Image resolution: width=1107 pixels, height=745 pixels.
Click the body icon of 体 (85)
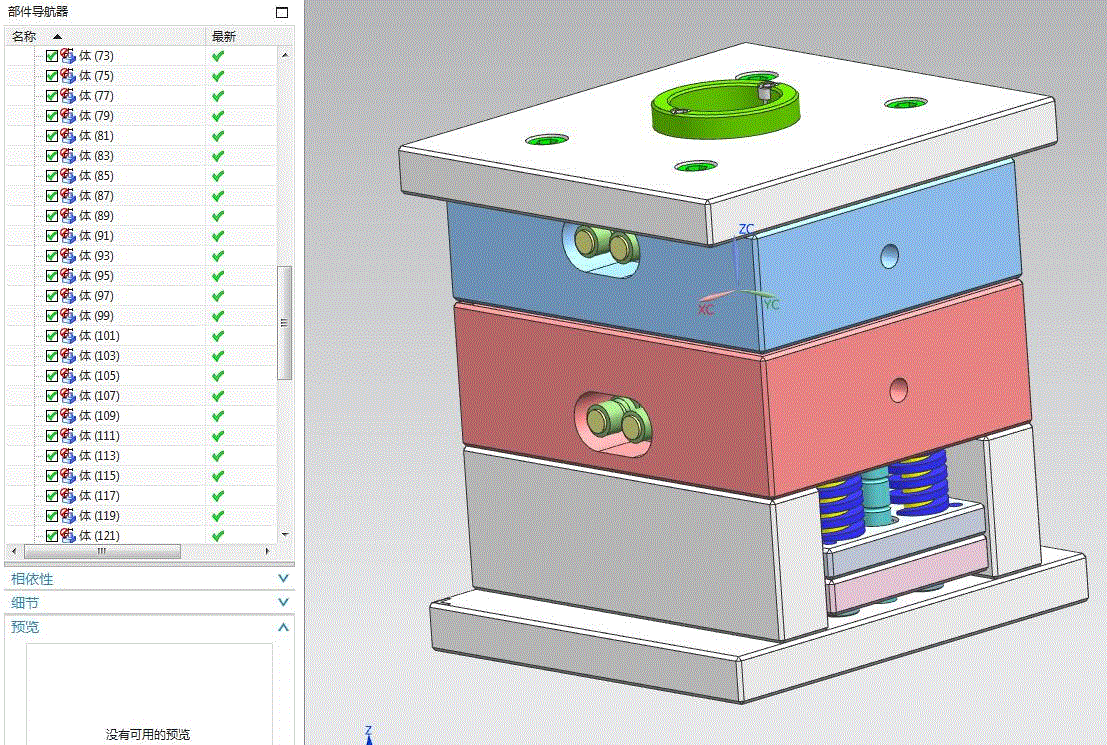point(68,176)
